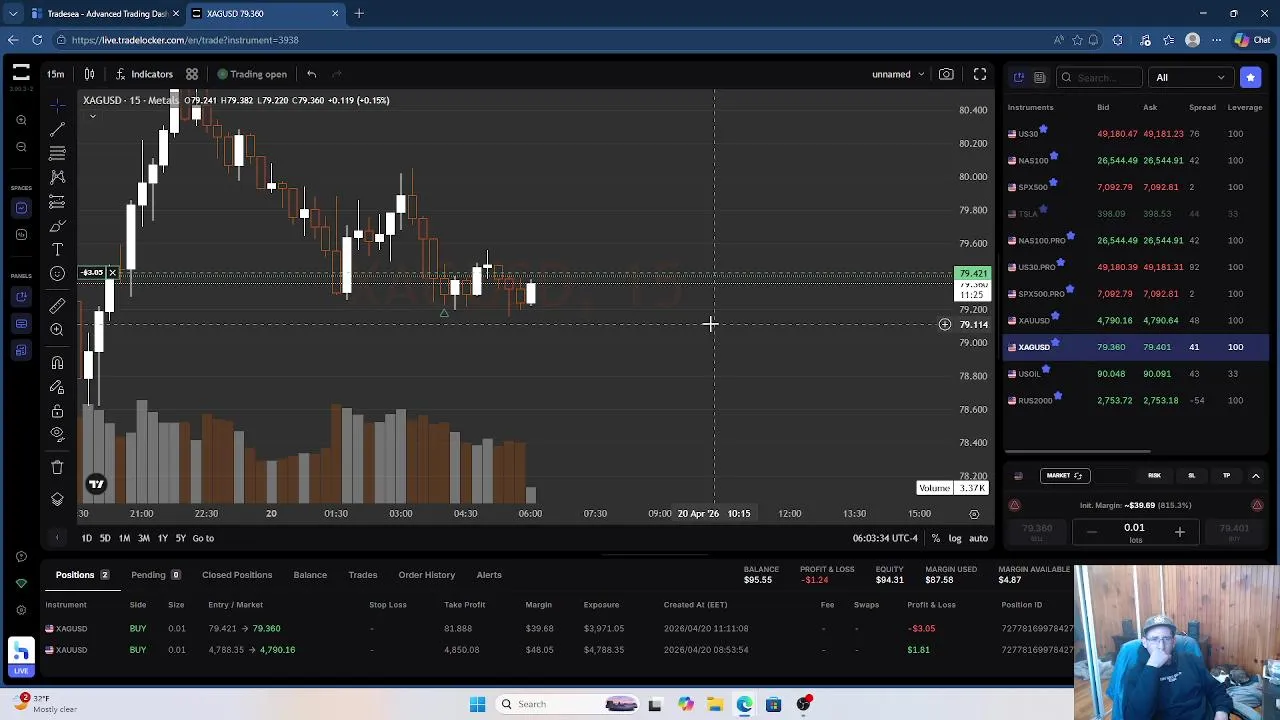This screenshot has width=1280, height=720.
Task: Click the instrument Search field
Action: (1100, 77)
